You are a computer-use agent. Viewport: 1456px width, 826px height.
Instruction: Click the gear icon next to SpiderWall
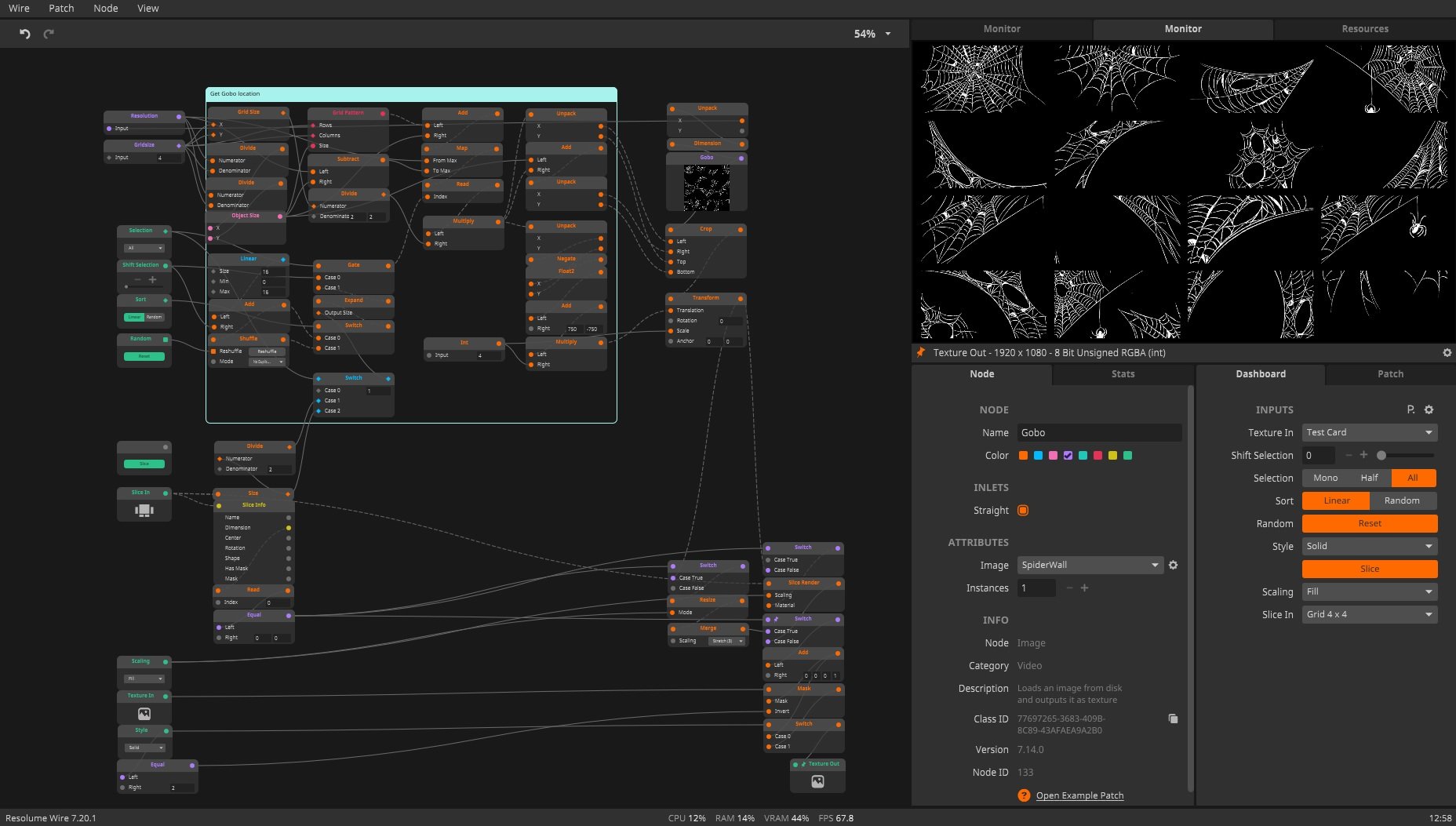click(x=1173, y=565)
